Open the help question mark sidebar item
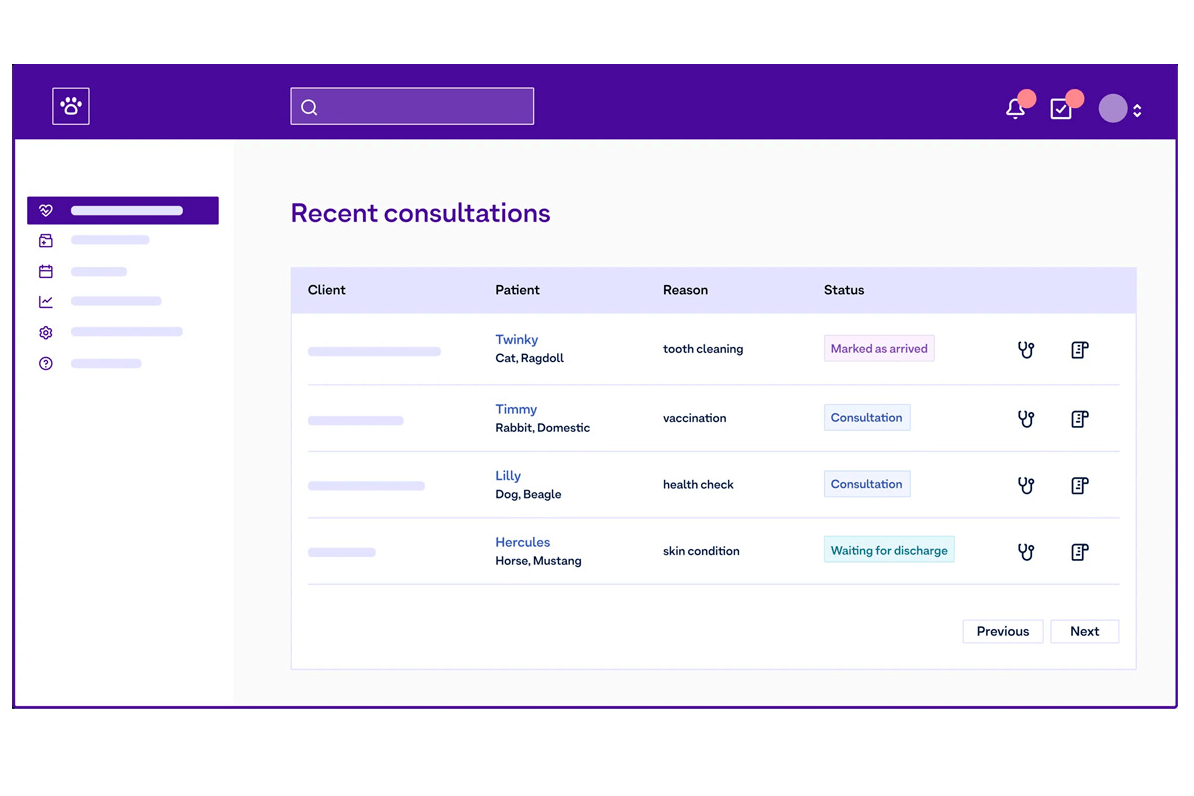 tap(46, 364)
